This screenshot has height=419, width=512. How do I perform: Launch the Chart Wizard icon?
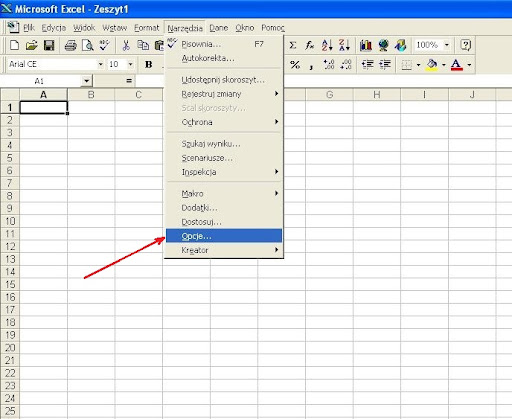click(366, 45)
